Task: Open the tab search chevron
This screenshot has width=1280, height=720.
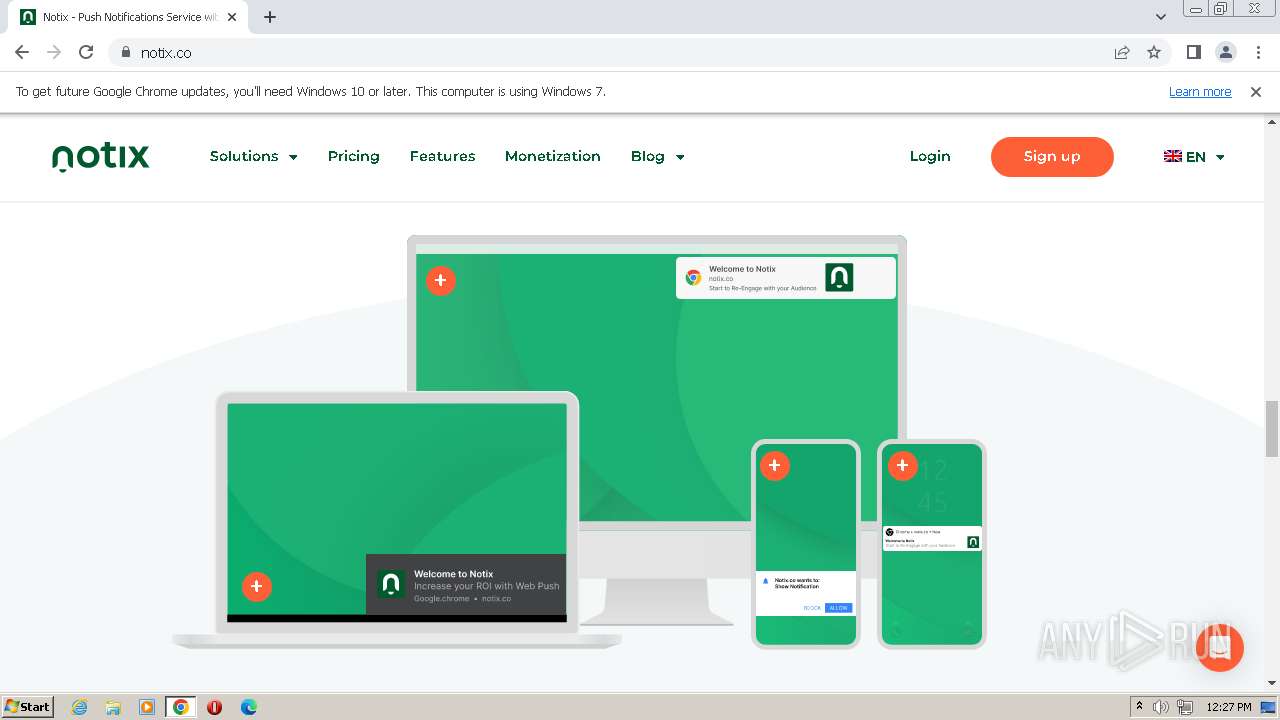Action: click(x=1161, y=17)
